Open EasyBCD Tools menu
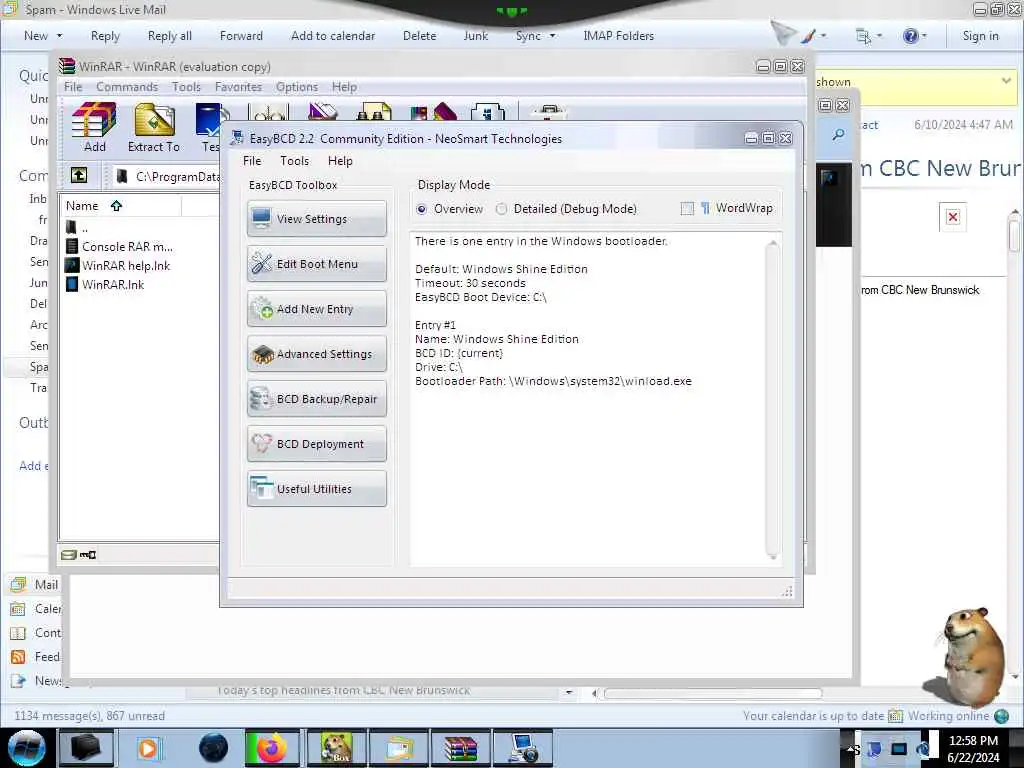Screen dimensions: 1024x768 pos(295,161)
